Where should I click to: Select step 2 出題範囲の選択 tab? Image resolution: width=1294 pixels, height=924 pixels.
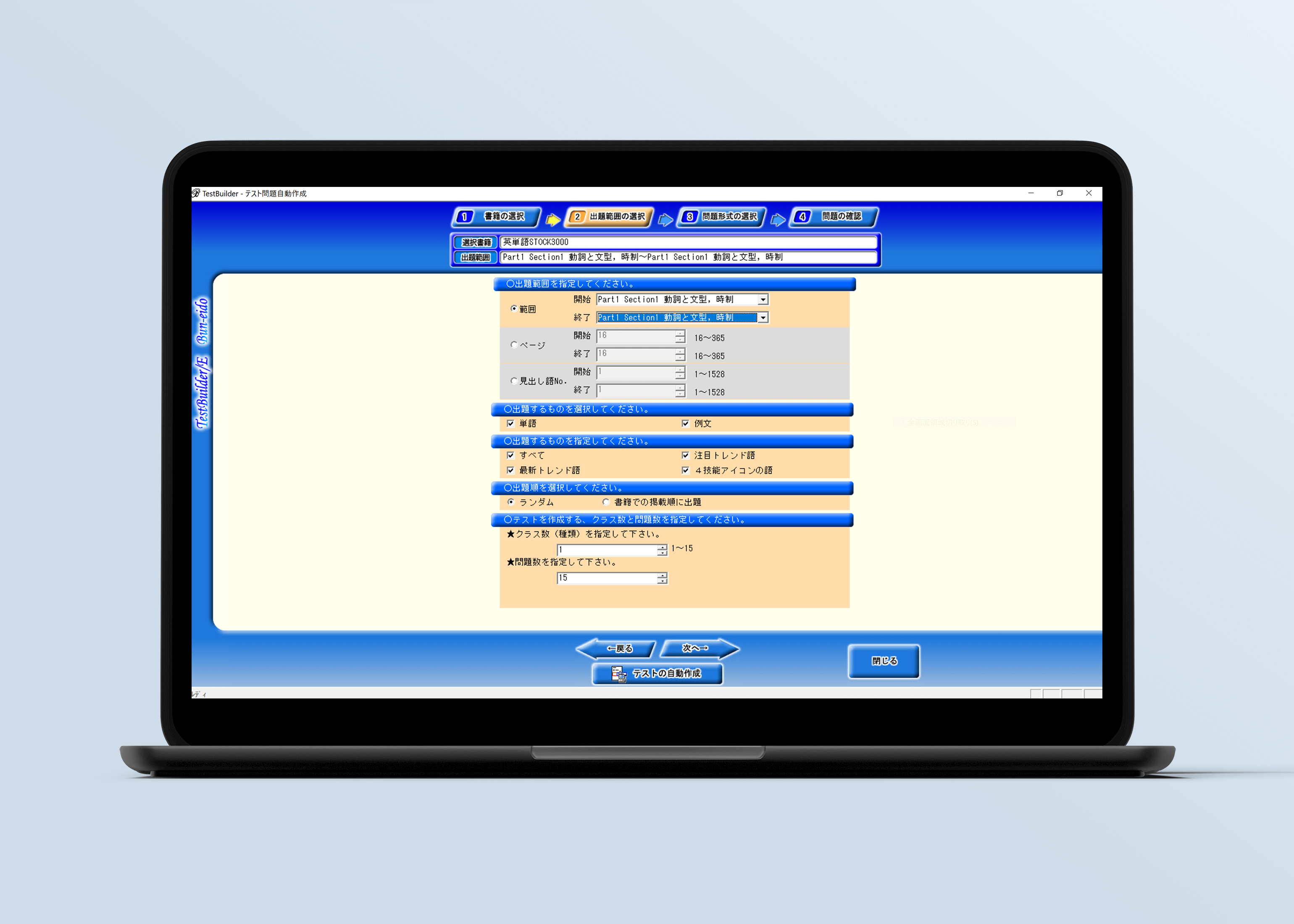coord(609,217)
